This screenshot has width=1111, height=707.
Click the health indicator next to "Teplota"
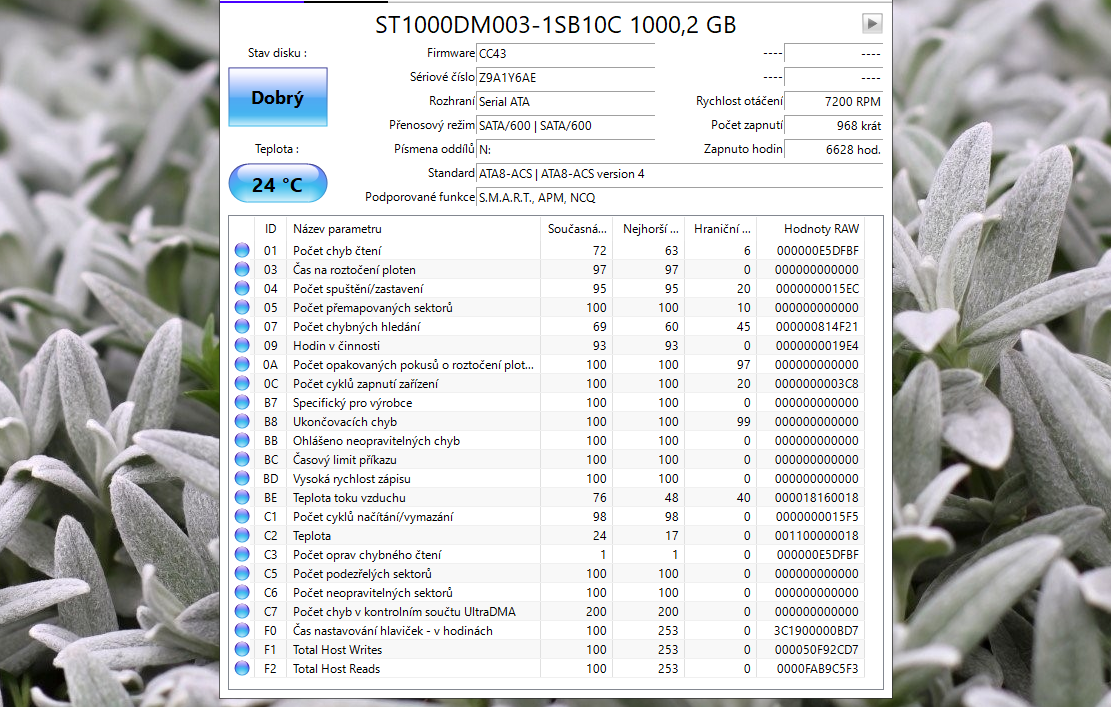242,535
